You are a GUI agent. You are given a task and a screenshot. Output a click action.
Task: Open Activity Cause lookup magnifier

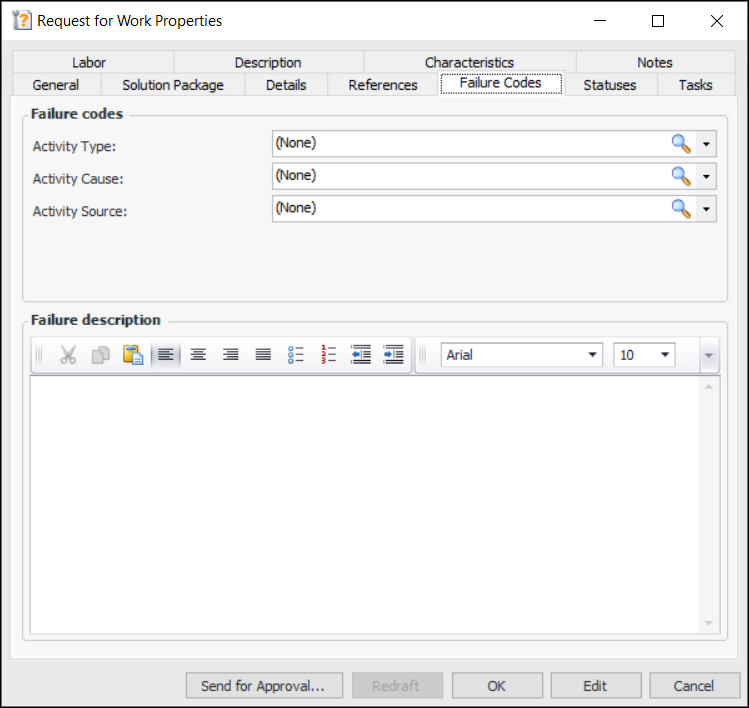tap(681, 177)
